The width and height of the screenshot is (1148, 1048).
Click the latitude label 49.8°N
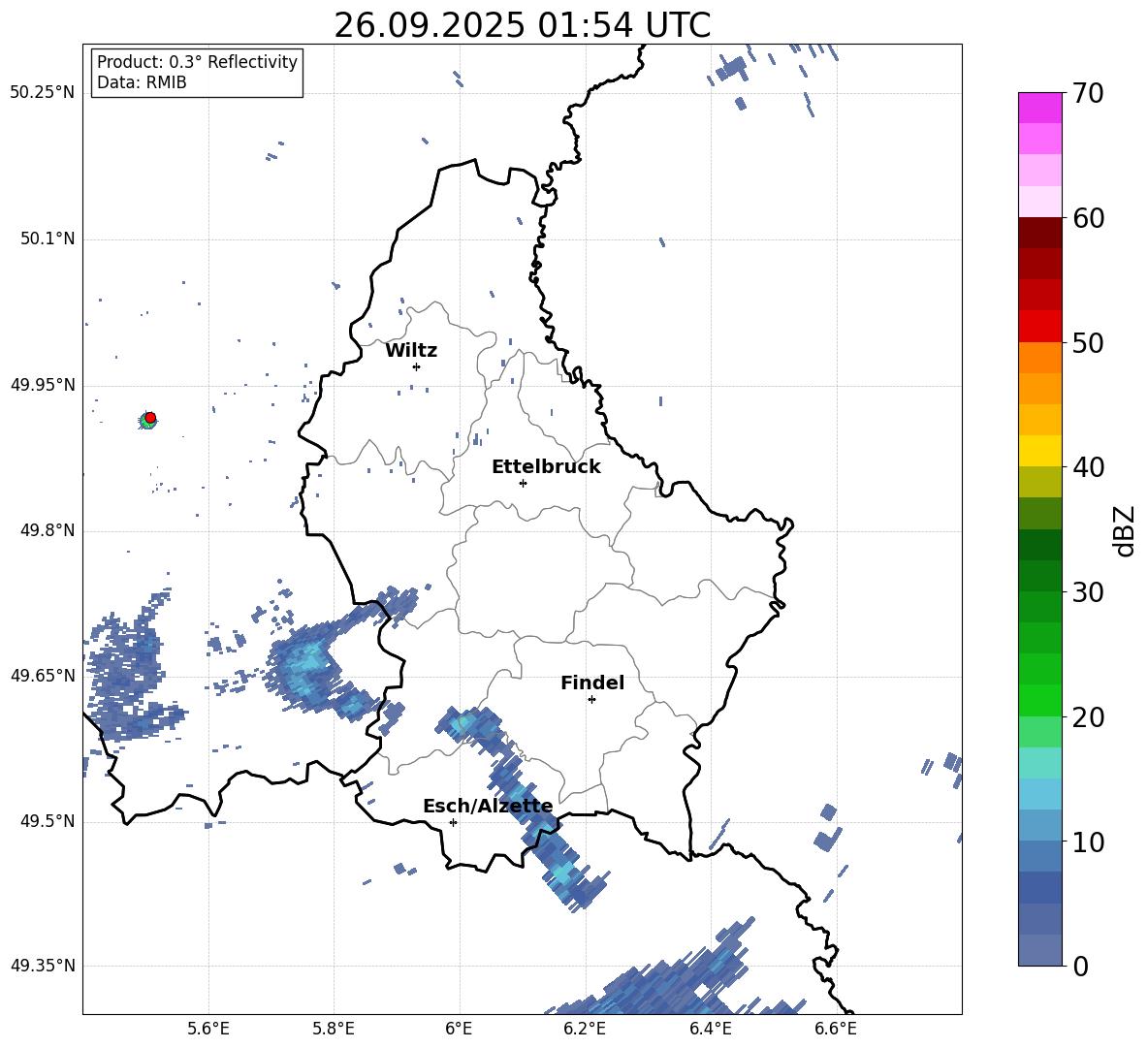click(x=48, y=530)
